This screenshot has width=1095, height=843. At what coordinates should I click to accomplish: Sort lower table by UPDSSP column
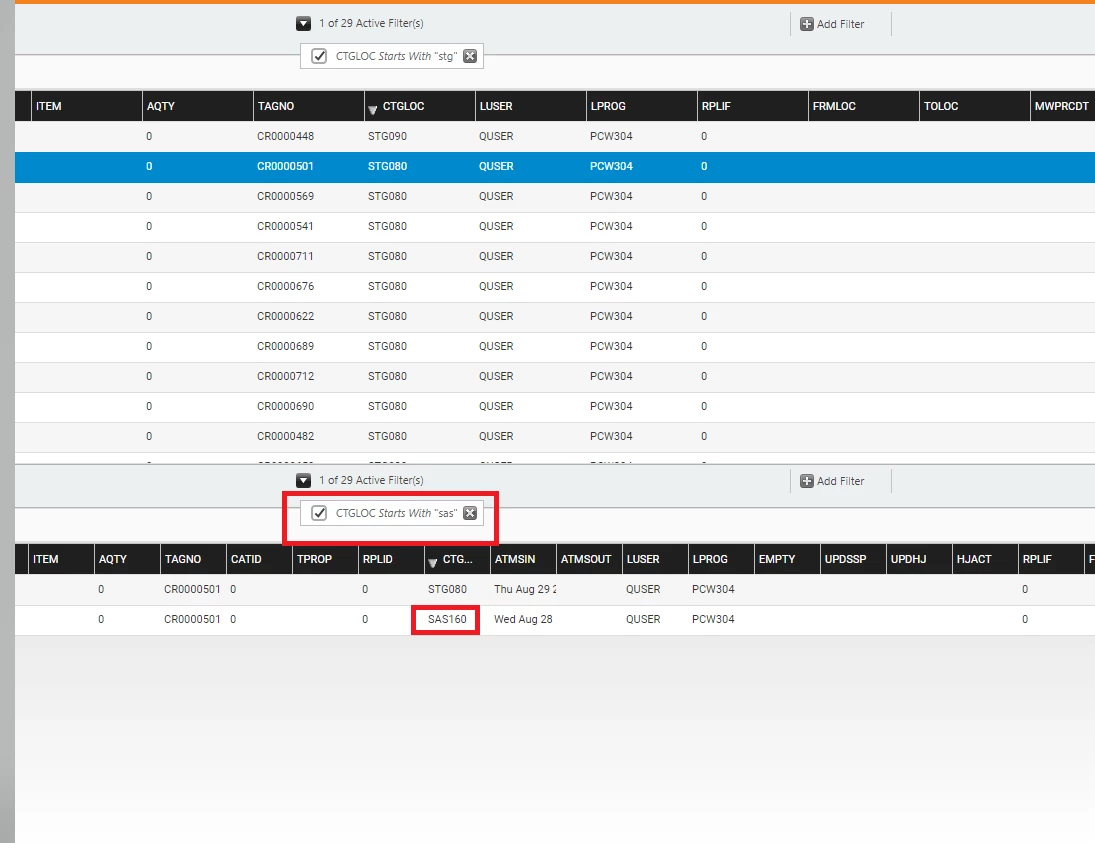(x=853, y=559)
